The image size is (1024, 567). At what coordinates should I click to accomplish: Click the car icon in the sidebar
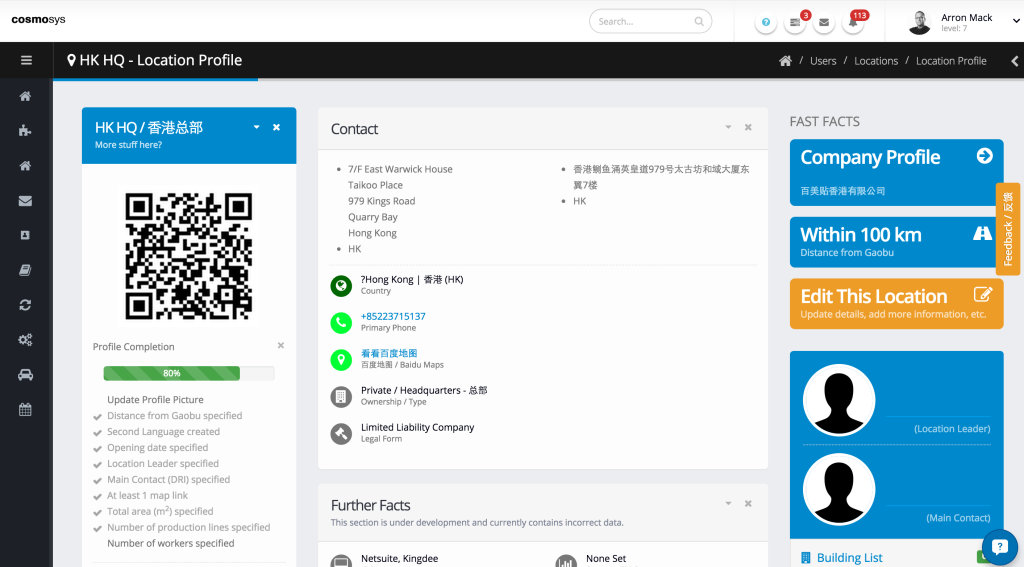pos(25,375)
